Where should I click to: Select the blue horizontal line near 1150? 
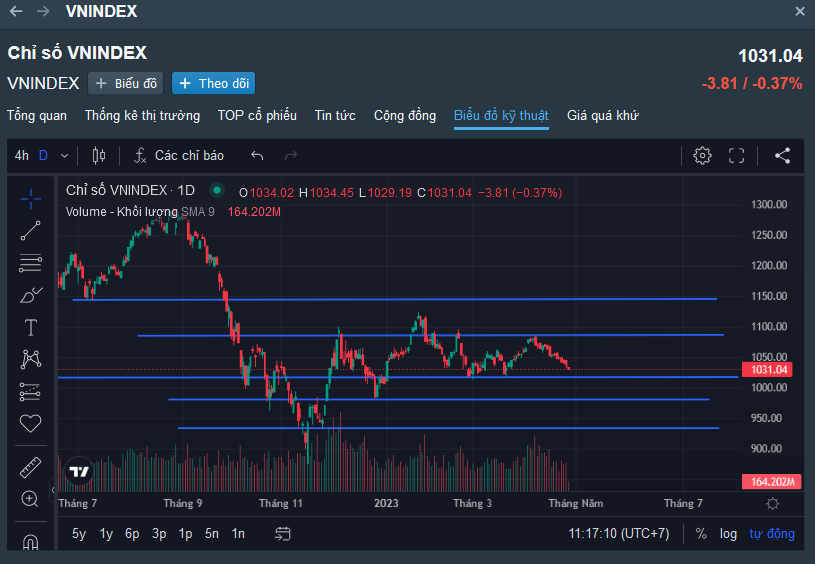[x=395, y=299]
